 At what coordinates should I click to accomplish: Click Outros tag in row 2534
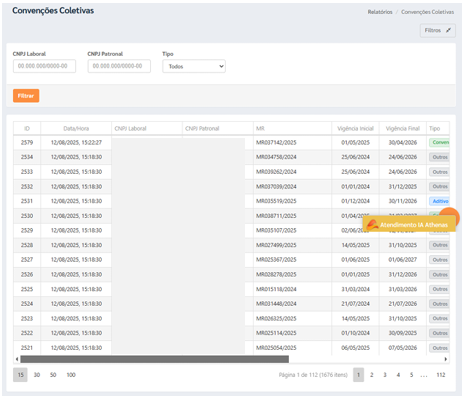439,157
